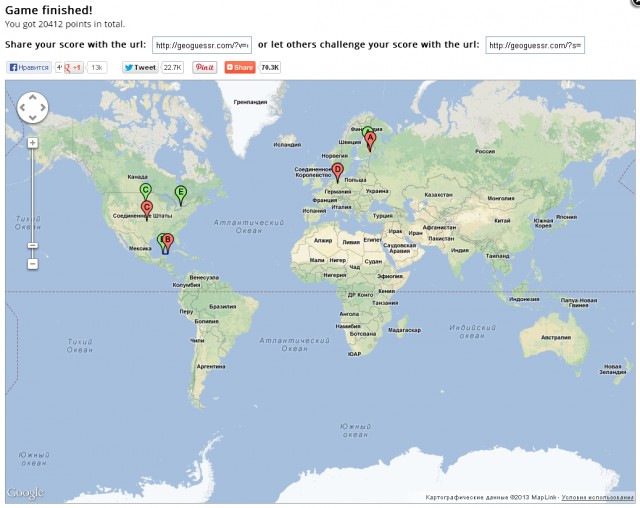The width and height of the screenshot is (640, 508).
Task: Click the Китай map label
Action: click(x=502, y=220)
